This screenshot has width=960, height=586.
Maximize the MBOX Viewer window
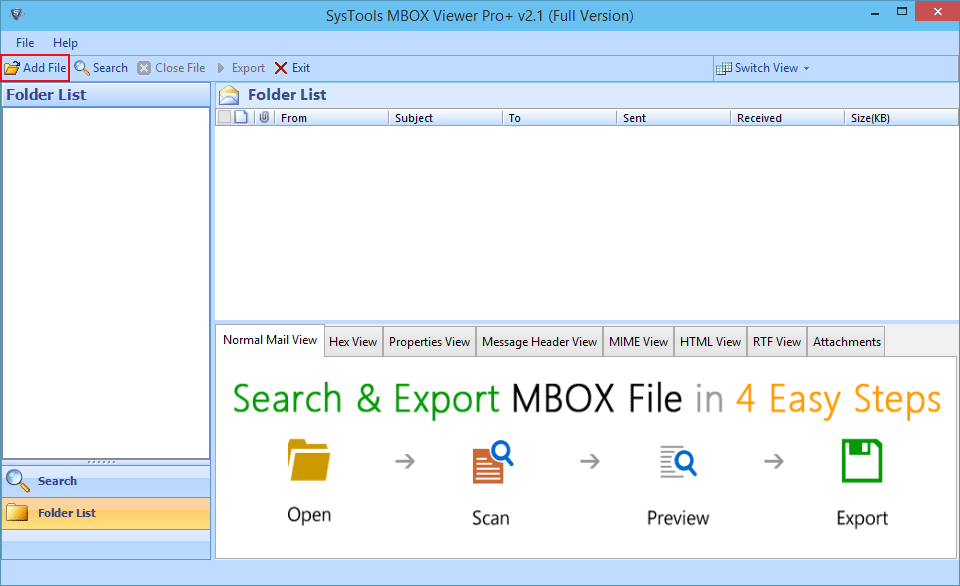(902, 12)
